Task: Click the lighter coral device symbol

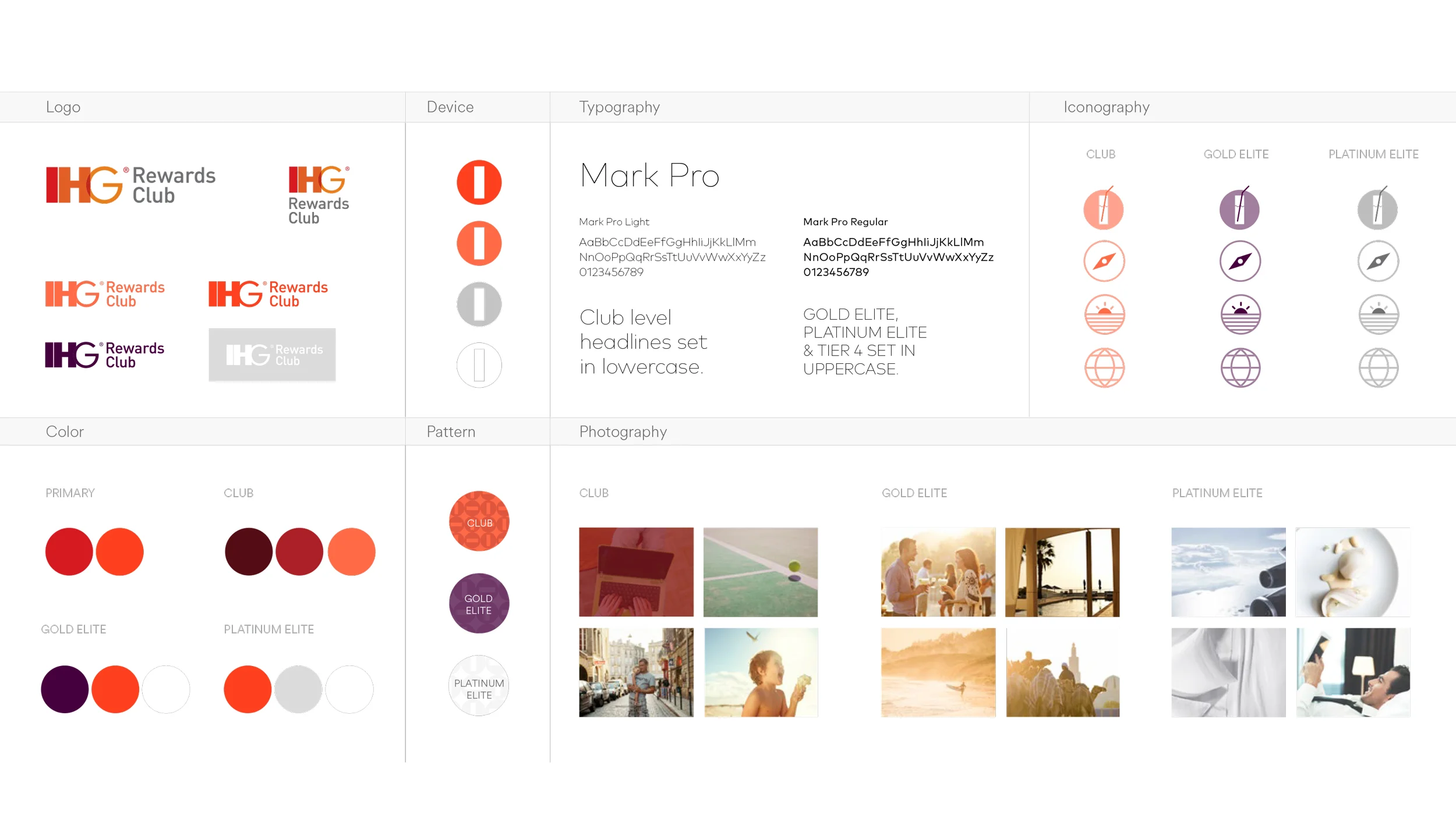Action: pos(479,243)
